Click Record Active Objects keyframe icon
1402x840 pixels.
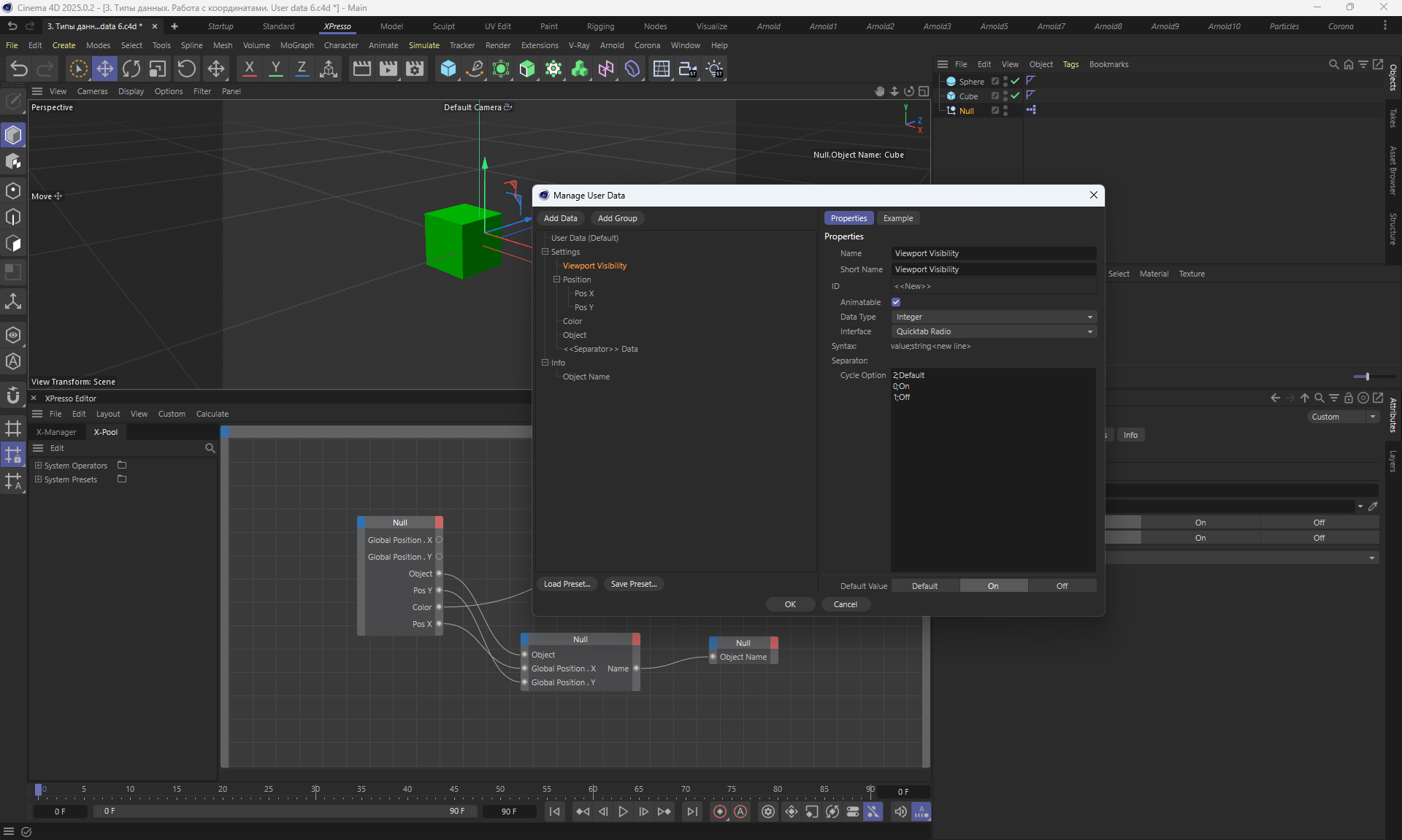tap(720, 812)
